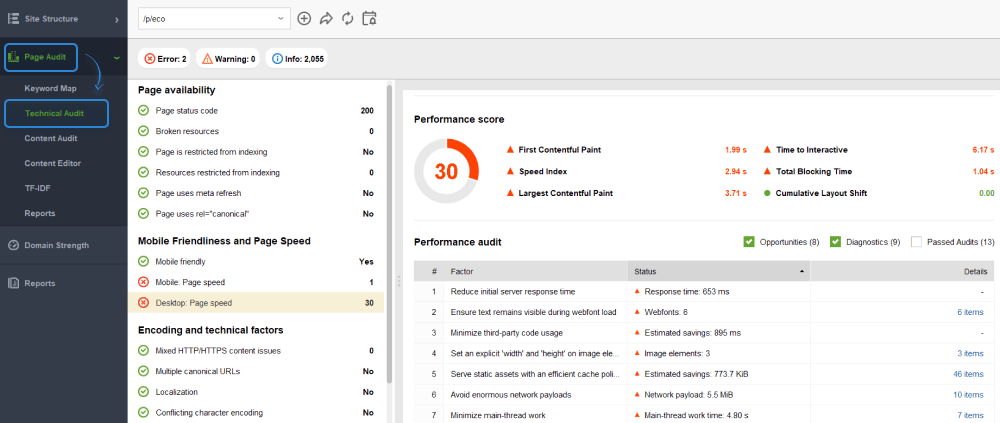Click the red triangle beside First Contentful Paint
The width and height of the screenshot is (1000, 423).
(x=510, y=150)
